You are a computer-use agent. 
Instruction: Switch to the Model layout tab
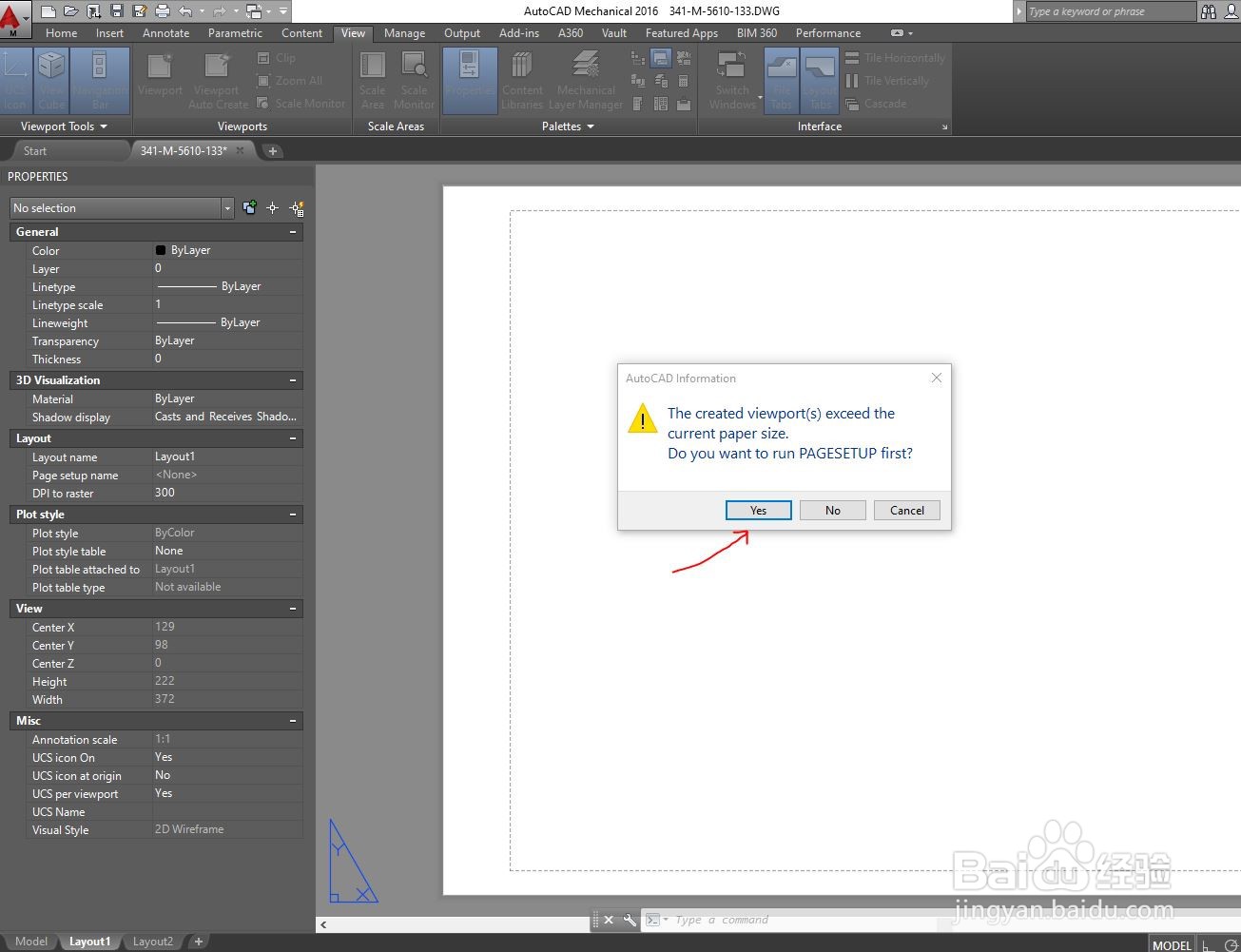coord(30,942)
